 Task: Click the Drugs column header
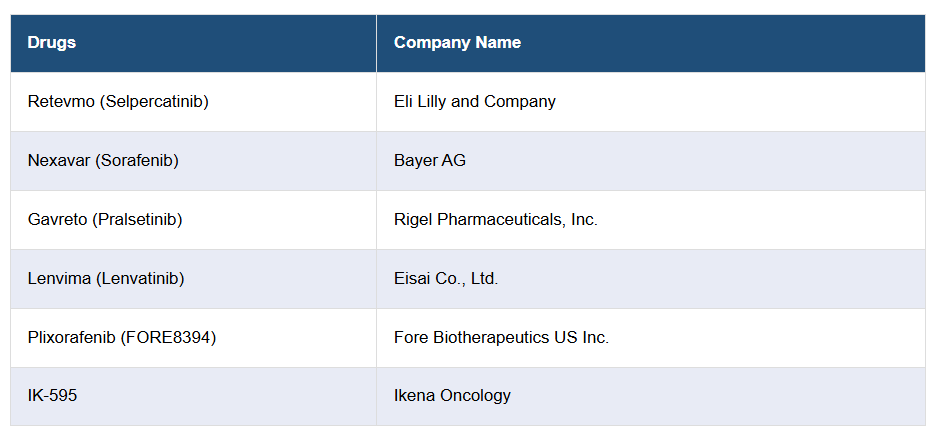coord(52,43)
